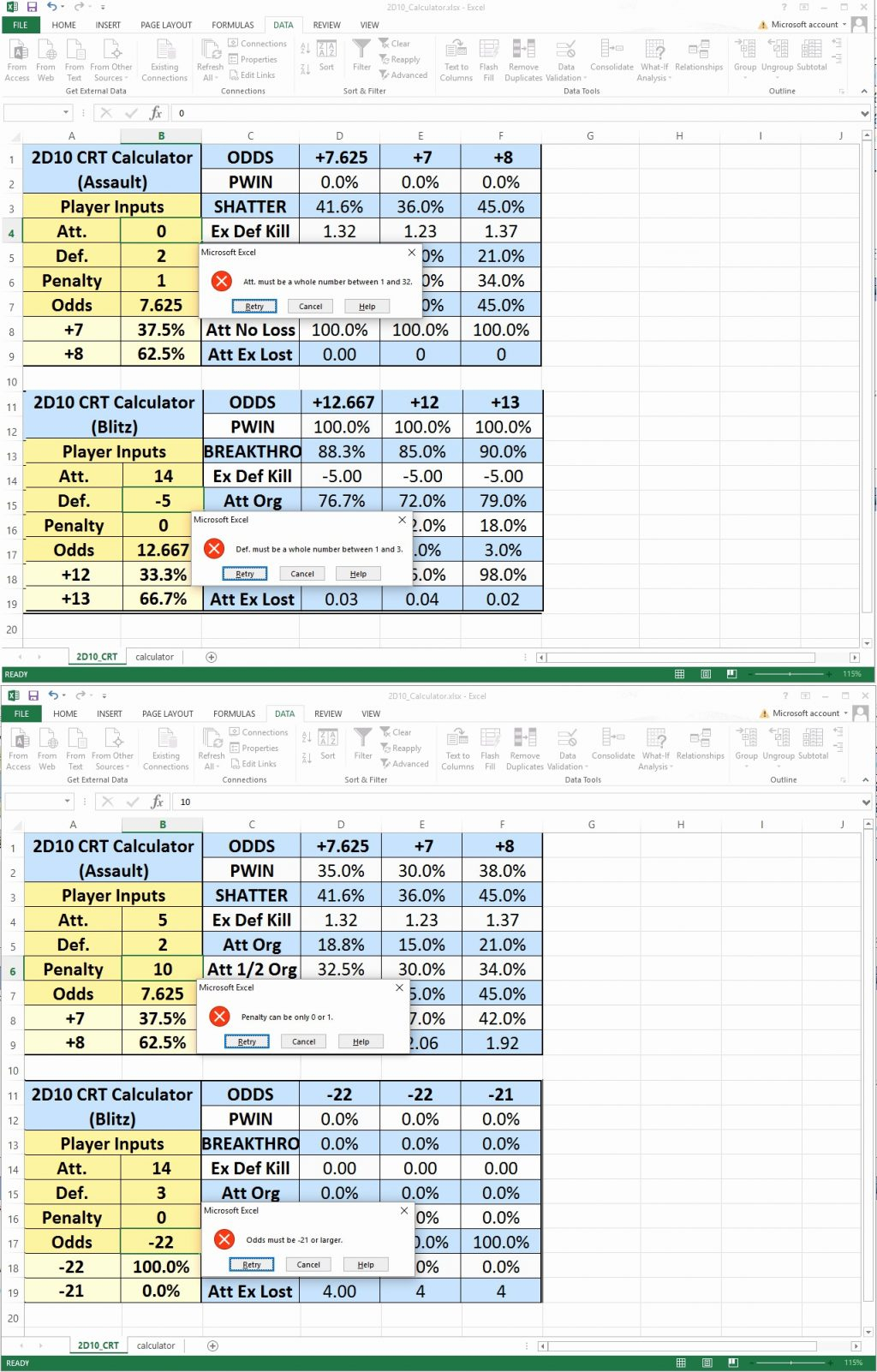The width and height of the screenshot is (877, 1372).
Task: Click the horizontal scrollbar in the upper Excel window
Action: (x=681, y=657)
